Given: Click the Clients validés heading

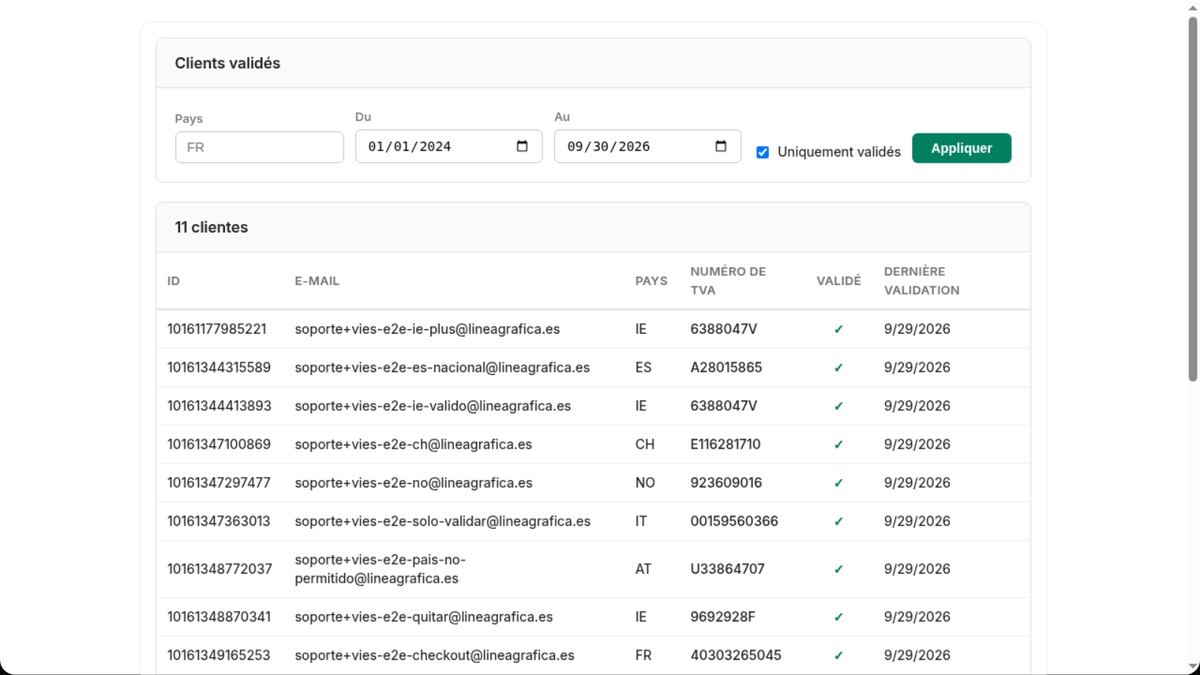Looking at the screenshot, I should (x=227, y=63).
